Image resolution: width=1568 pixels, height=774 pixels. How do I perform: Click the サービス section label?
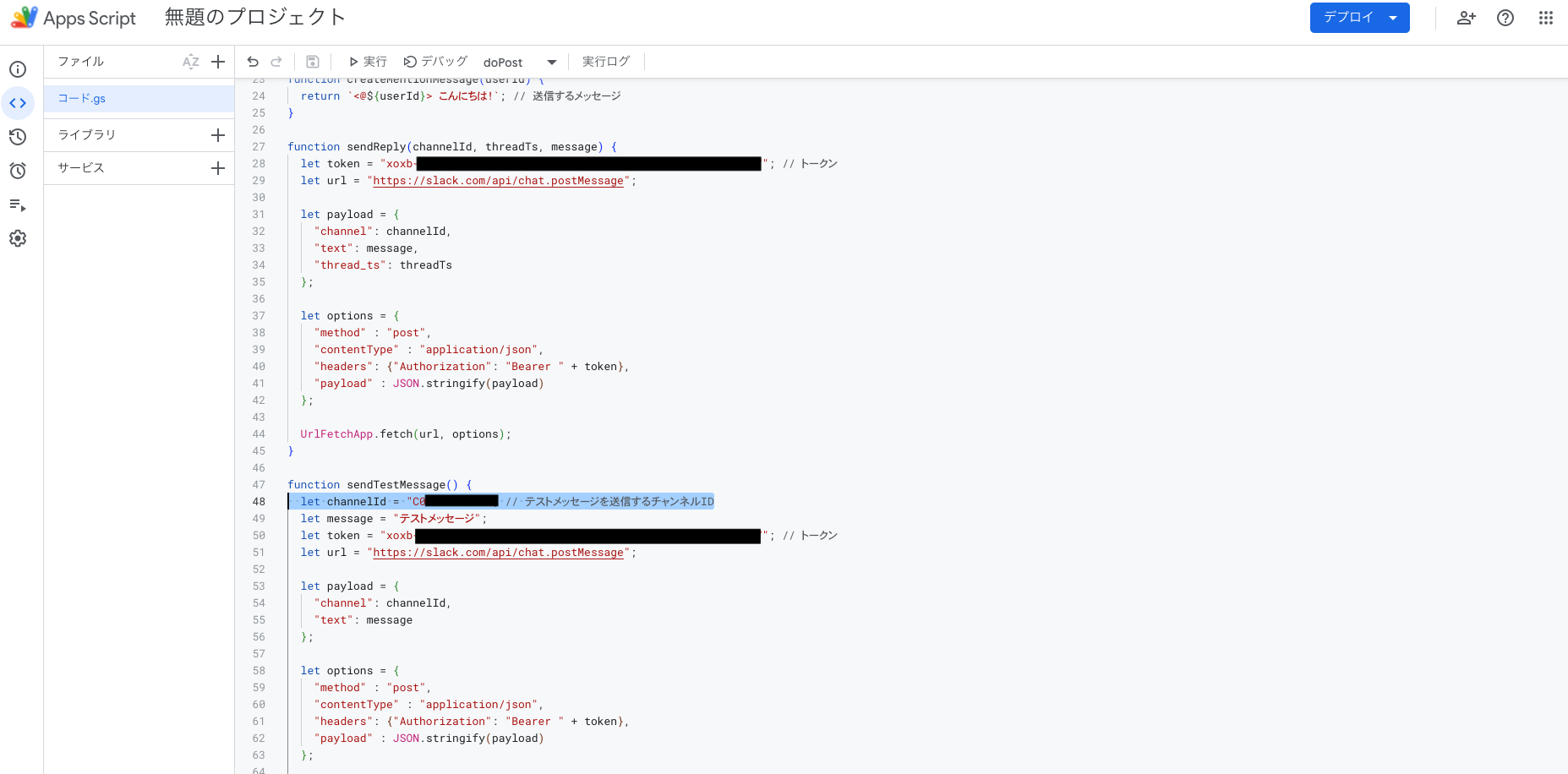click(81, 168)
